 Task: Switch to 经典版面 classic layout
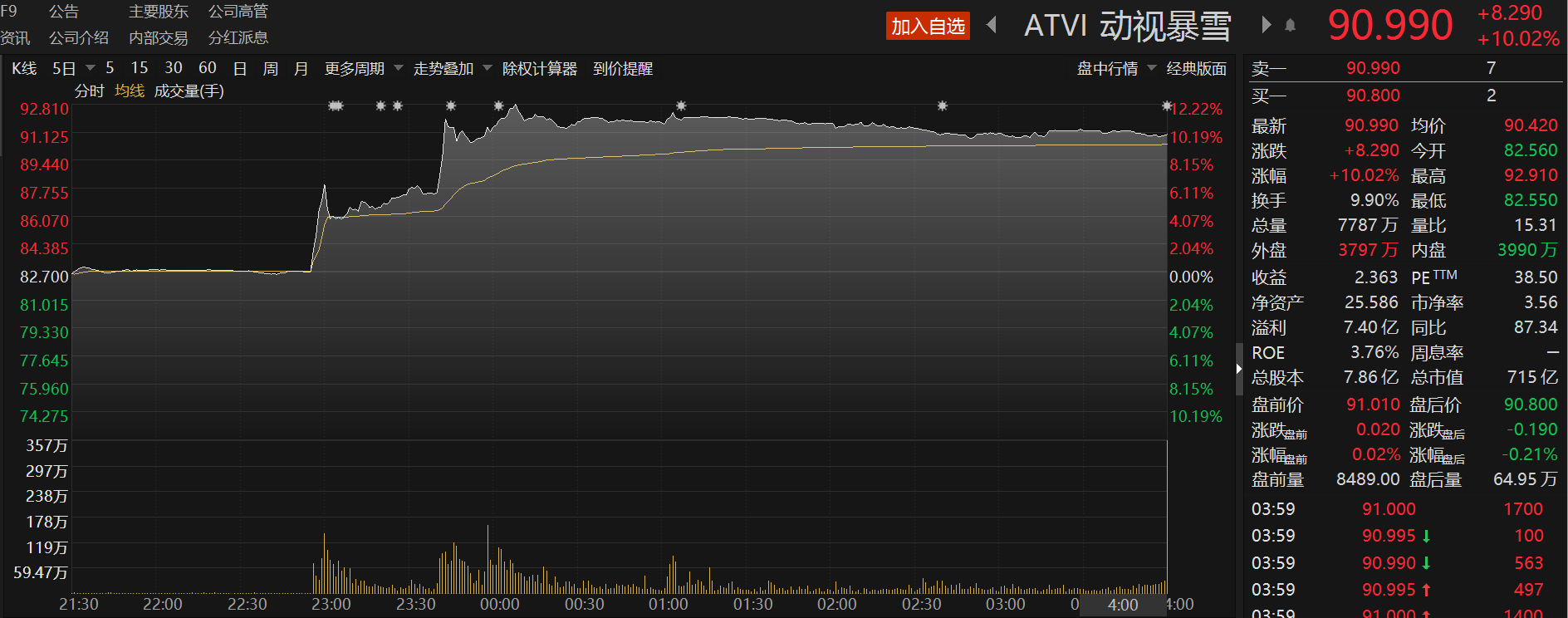point(1197,68)
